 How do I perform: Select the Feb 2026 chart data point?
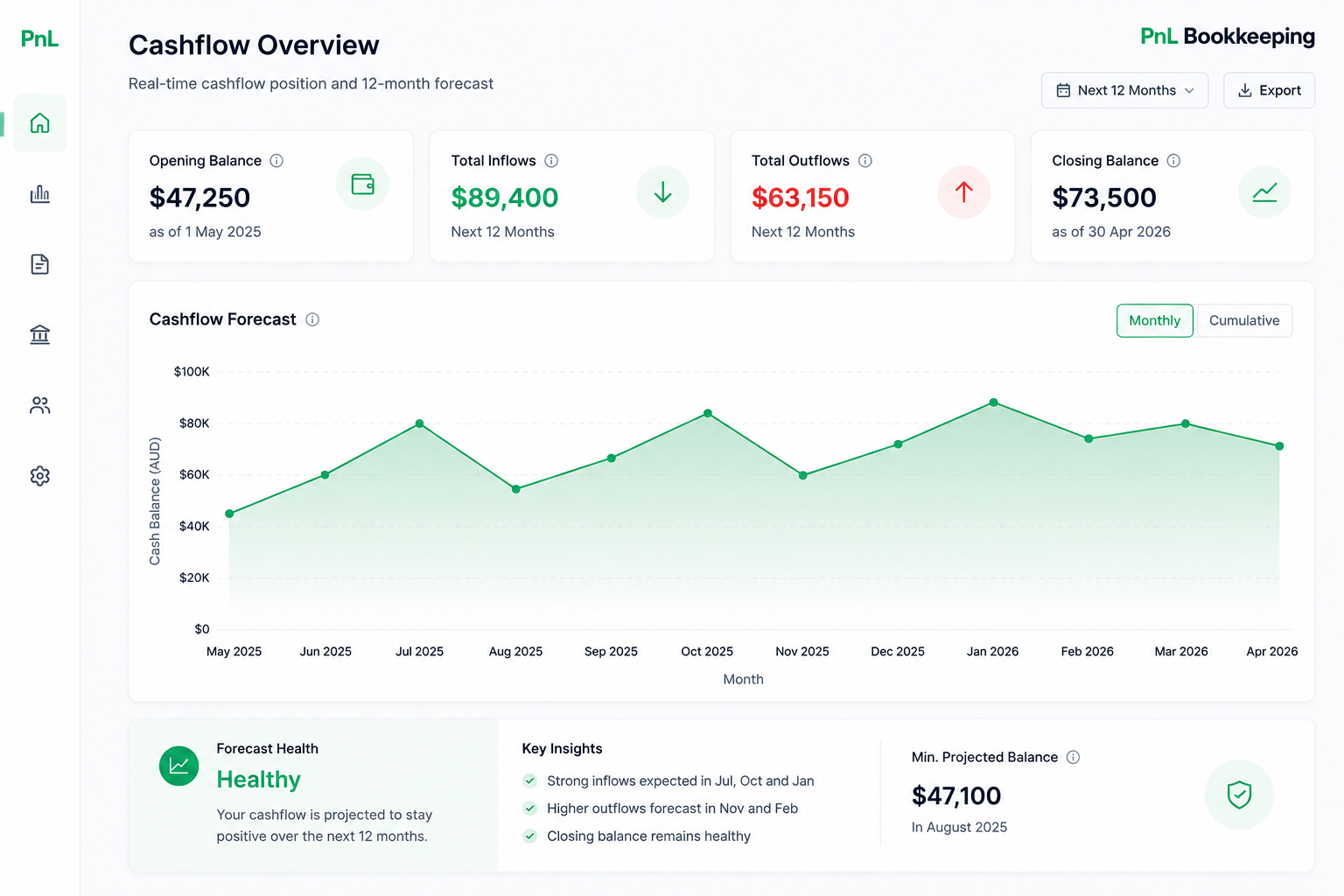(x=1088, y=438)
